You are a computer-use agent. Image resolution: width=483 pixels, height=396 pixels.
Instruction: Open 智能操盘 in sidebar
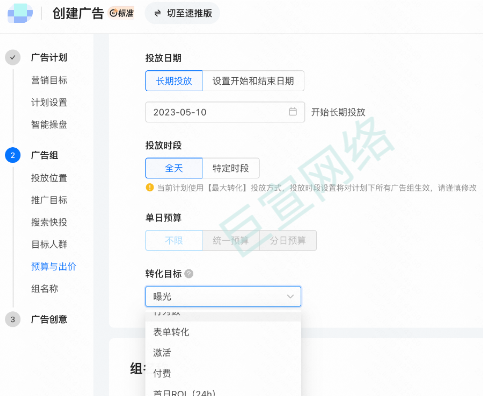[x=49, y=124]
